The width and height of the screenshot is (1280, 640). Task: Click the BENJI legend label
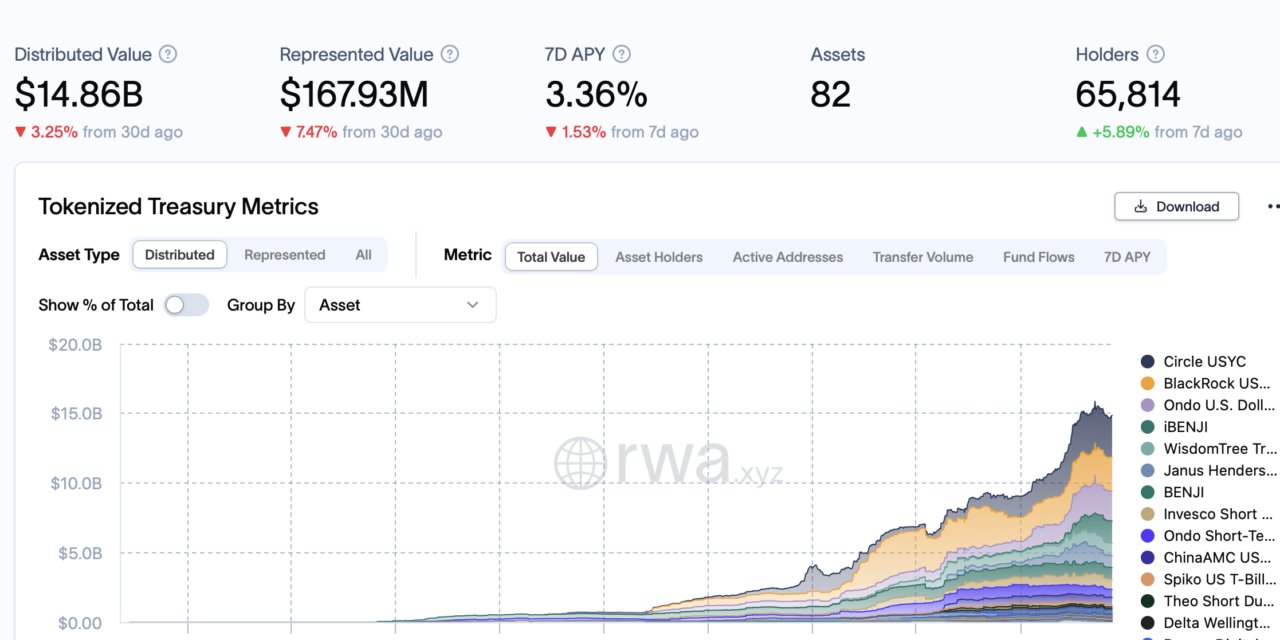pyautogui.click(x=1184, y=492)
